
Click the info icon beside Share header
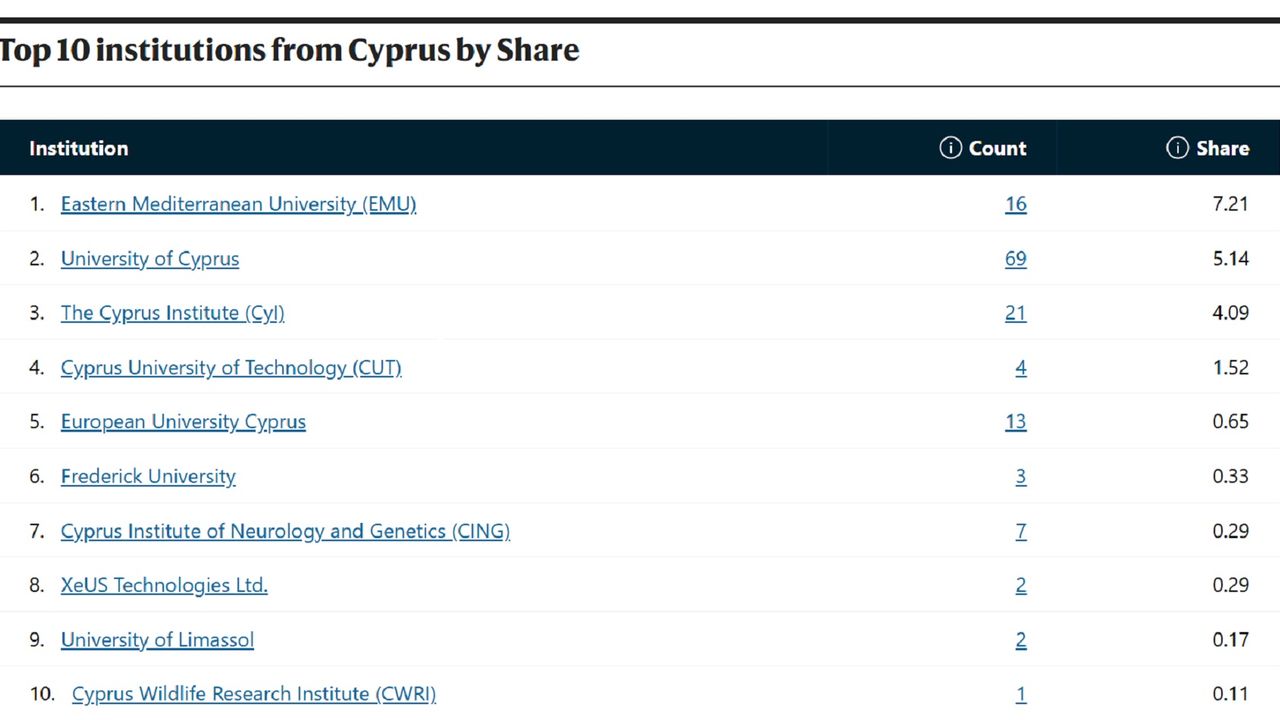point(1177,148)
